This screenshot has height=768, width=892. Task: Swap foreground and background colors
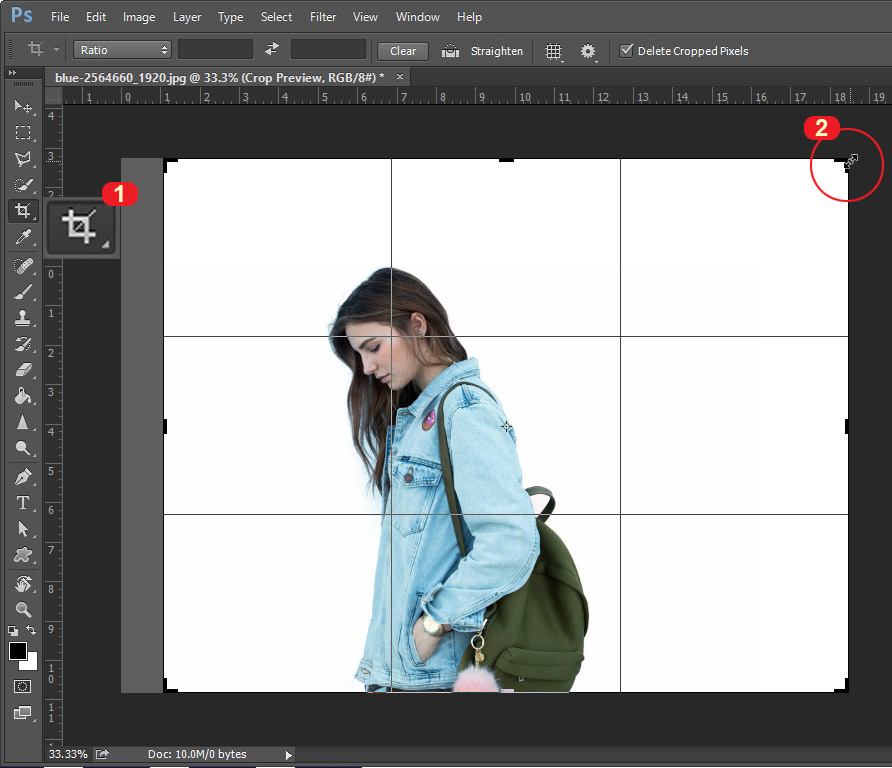pos(31,630)
